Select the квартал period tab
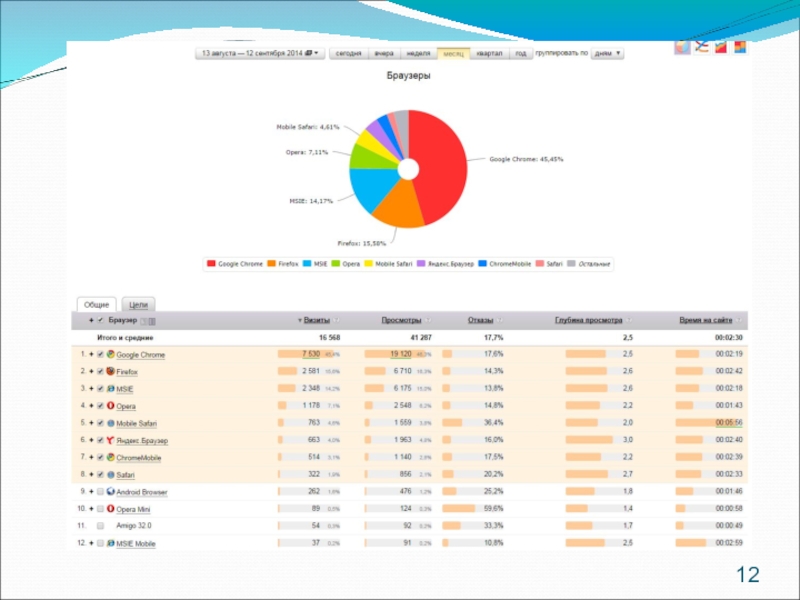This screenshot has height=600, width=800. click(x=490, y=53)
